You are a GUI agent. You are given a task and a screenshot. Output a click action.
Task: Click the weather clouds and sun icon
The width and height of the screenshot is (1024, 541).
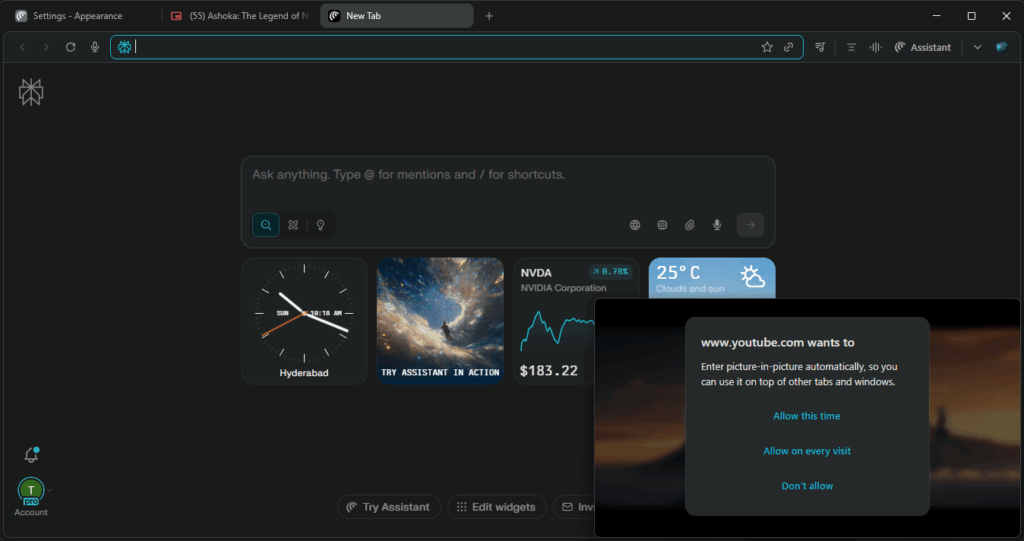(752, 276)
